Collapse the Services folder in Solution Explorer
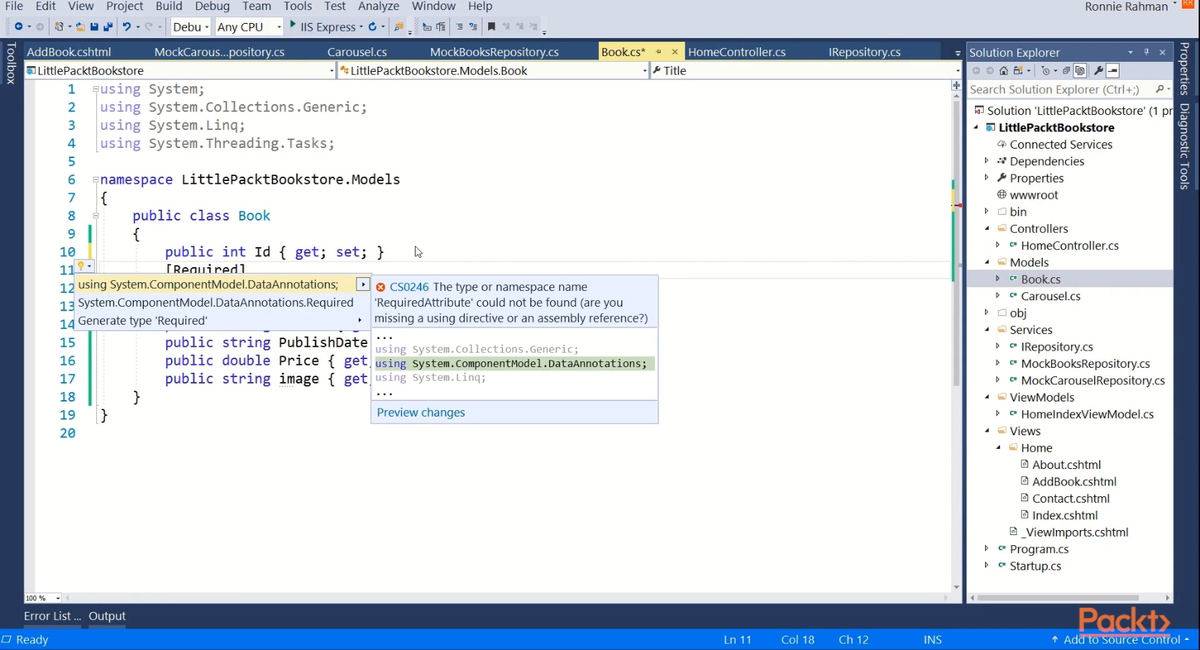Image resolution: width=1200 pixels, height=650 pixels. pyautogui.click(x=987, y=330)
